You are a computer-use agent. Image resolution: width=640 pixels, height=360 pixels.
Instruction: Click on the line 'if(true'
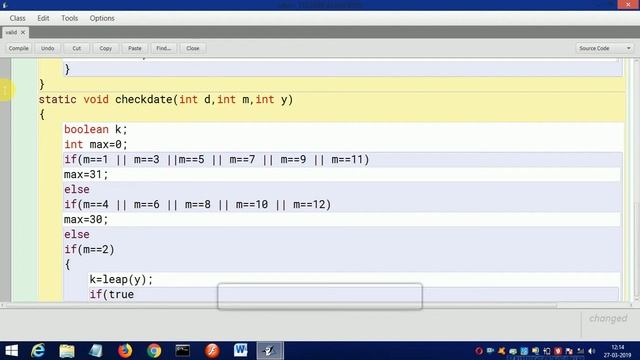point(112,294)
